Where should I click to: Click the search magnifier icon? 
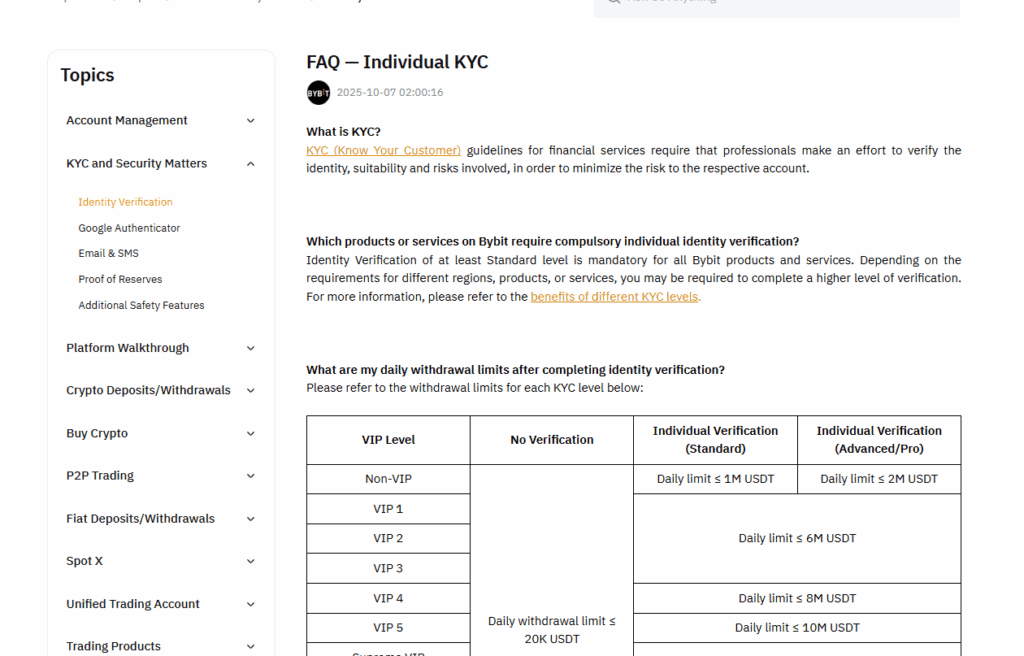coord(611,2)
